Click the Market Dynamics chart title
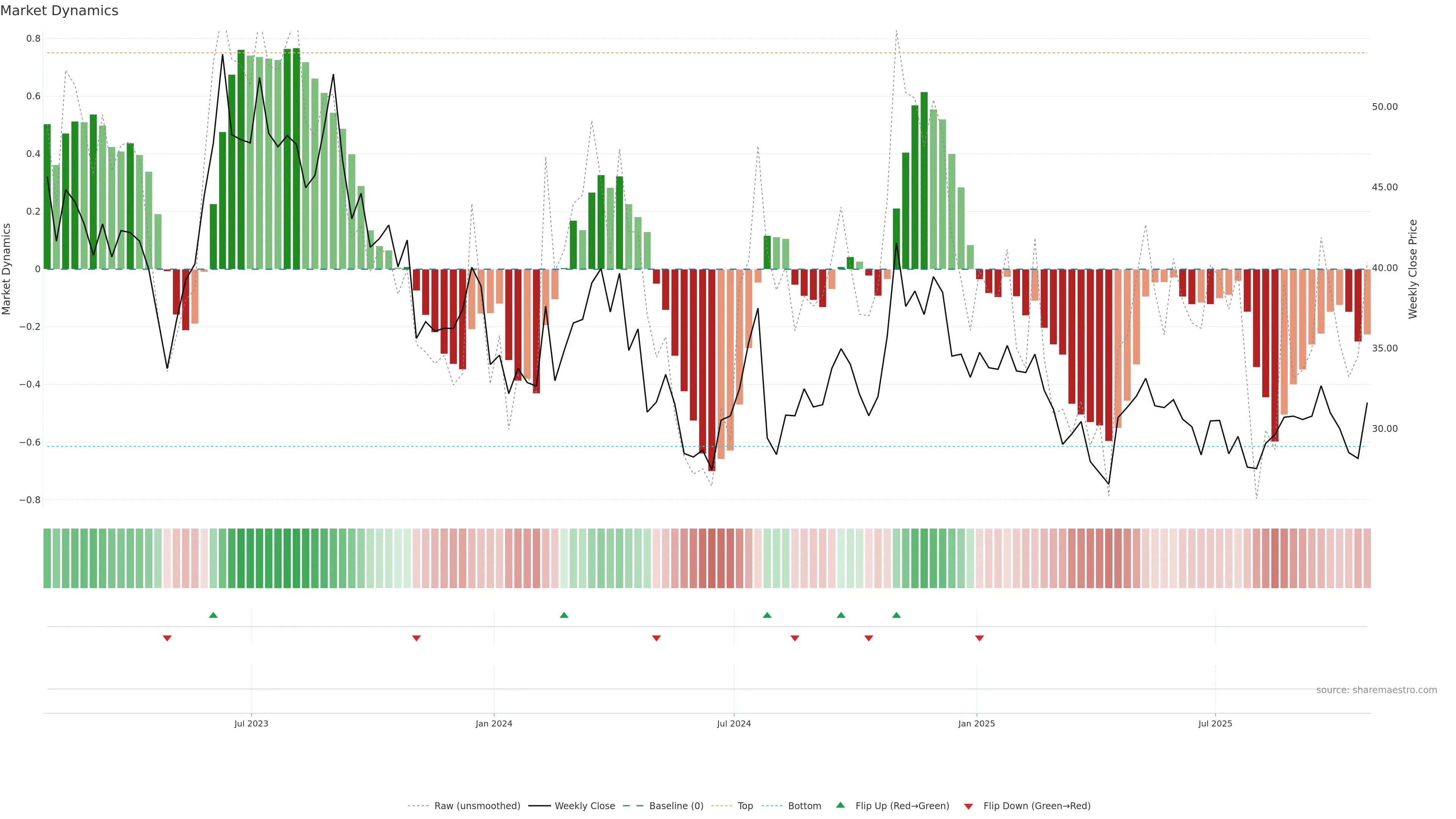 click(60, 11)
